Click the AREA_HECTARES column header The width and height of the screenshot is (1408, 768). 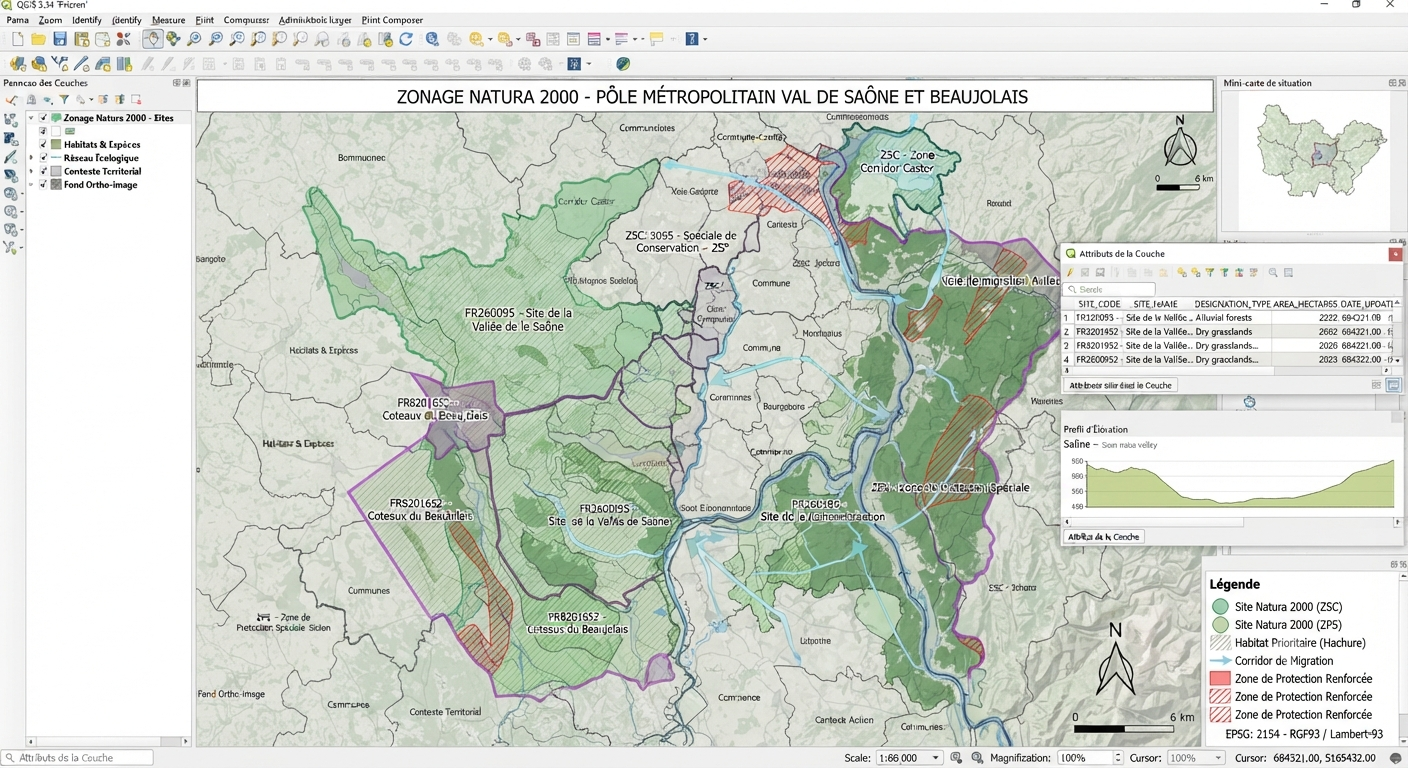coord(1305,303)
